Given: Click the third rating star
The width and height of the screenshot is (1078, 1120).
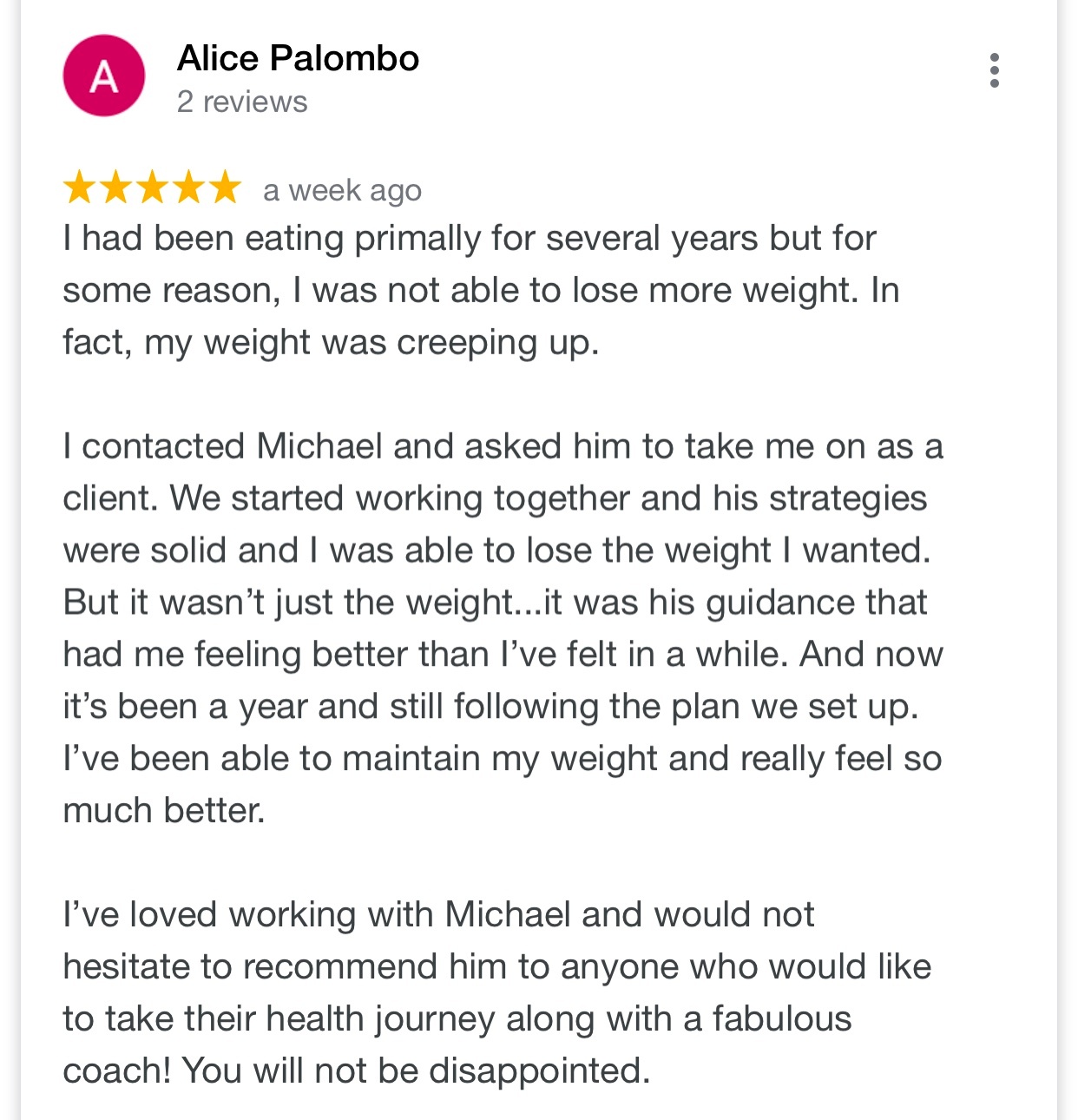Looking at the screenshot, I should point(152,188).
